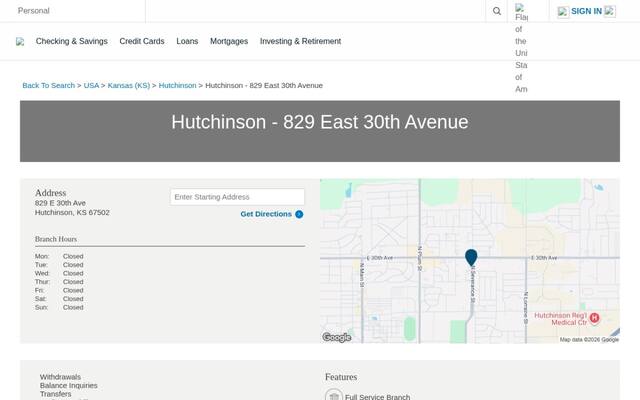Open Mortgages menu
Image resolution: width=640 pixels, height=400 pixels.
click(229, 41)
